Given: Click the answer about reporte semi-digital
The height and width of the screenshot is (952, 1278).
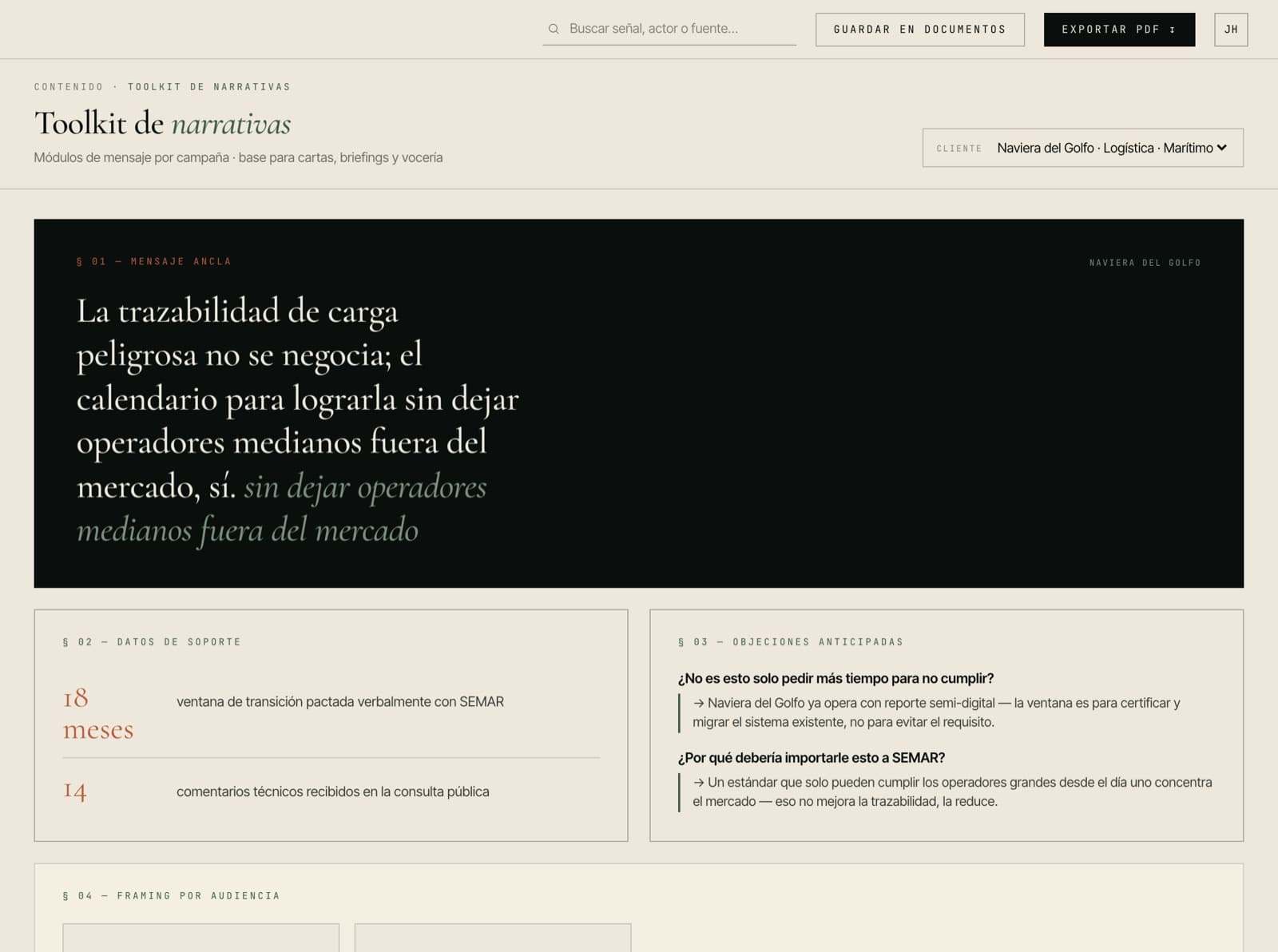Looking at the screenshot, I should point(936,712).
